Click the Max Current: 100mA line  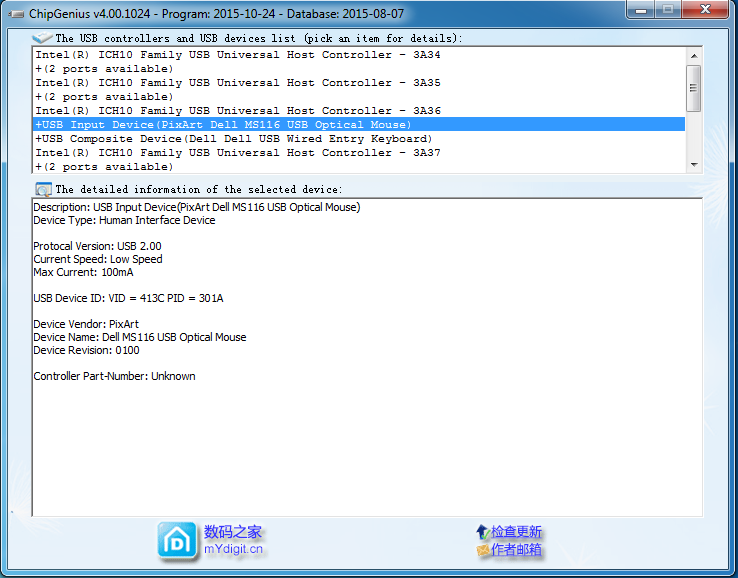(83, 272)
